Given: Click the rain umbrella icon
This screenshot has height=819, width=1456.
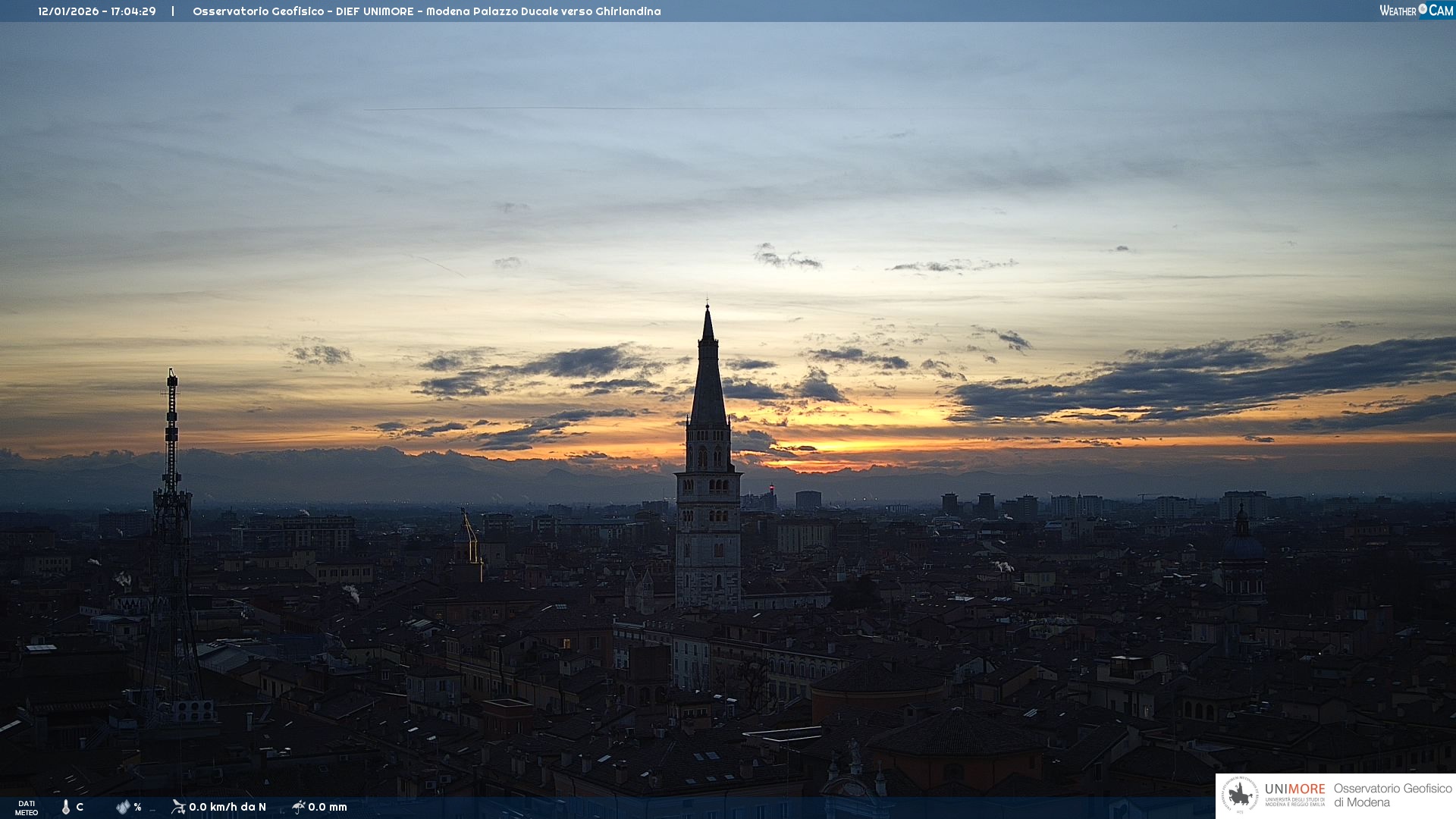Looking at the screenshot, I should [x=298, y=807].
